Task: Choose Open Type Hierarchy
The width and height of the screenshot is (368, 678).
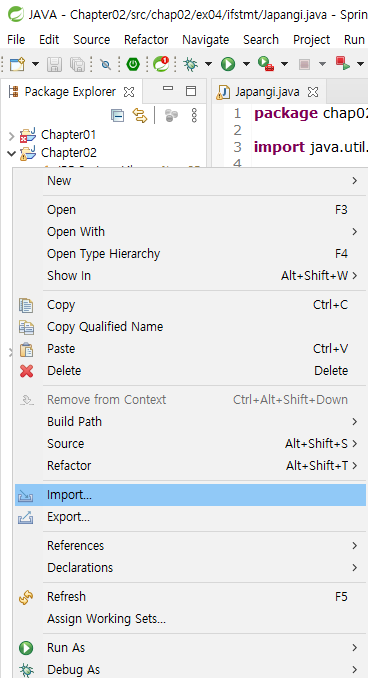Action: coord(190,254)
